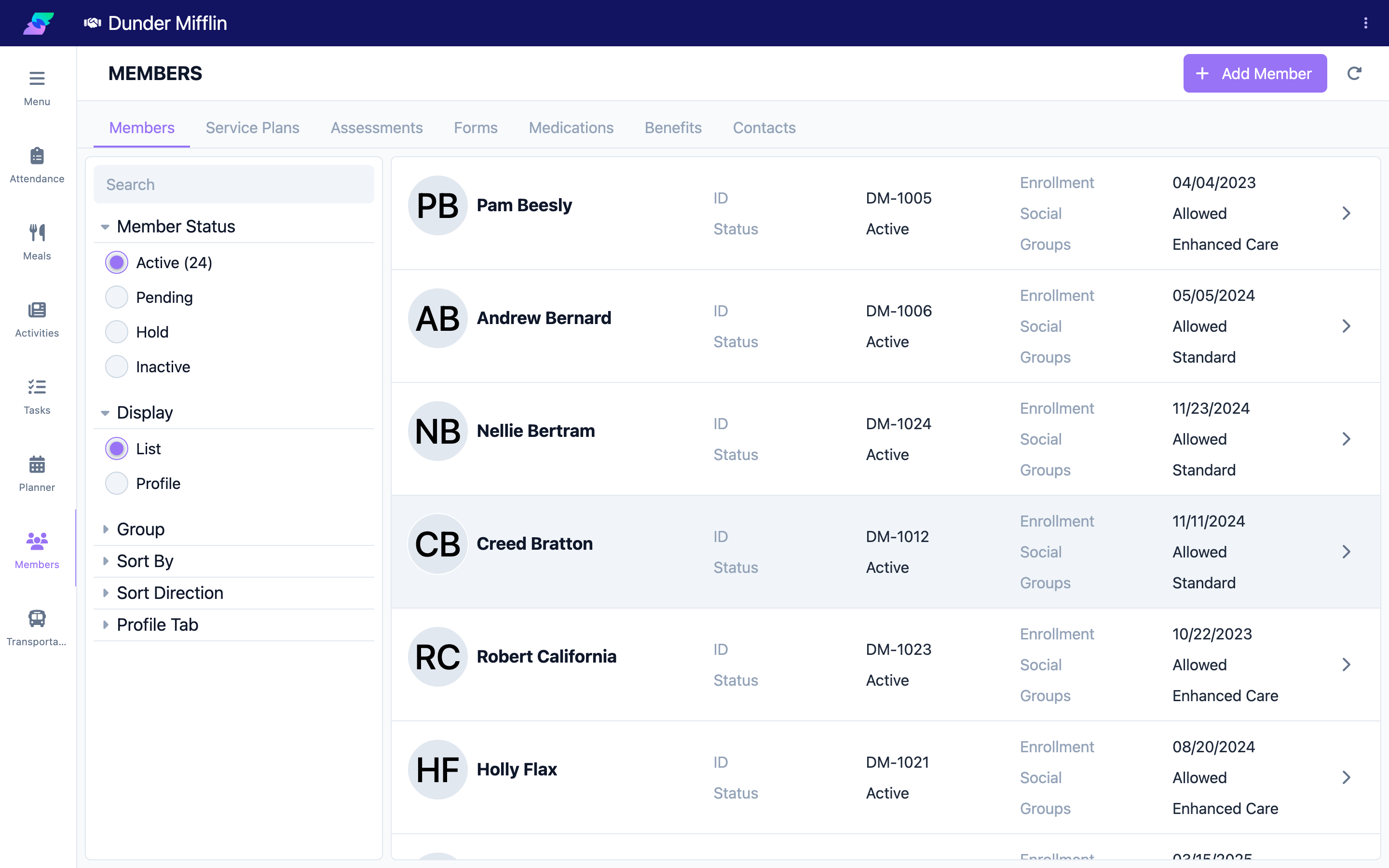The width and height of the screenshot is (1389, 868).
Task: Expand the Sort By section
Action: pyautogui.click(x=233, y=561)
